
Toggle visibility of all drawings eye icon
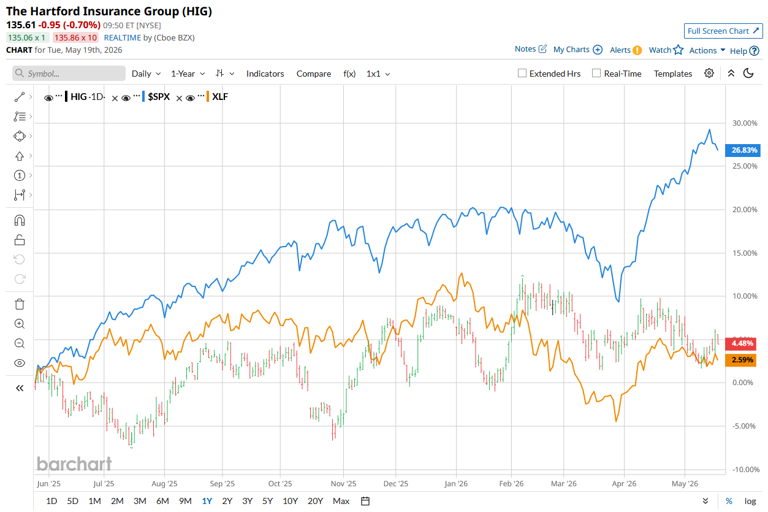[x=20, y=363]
